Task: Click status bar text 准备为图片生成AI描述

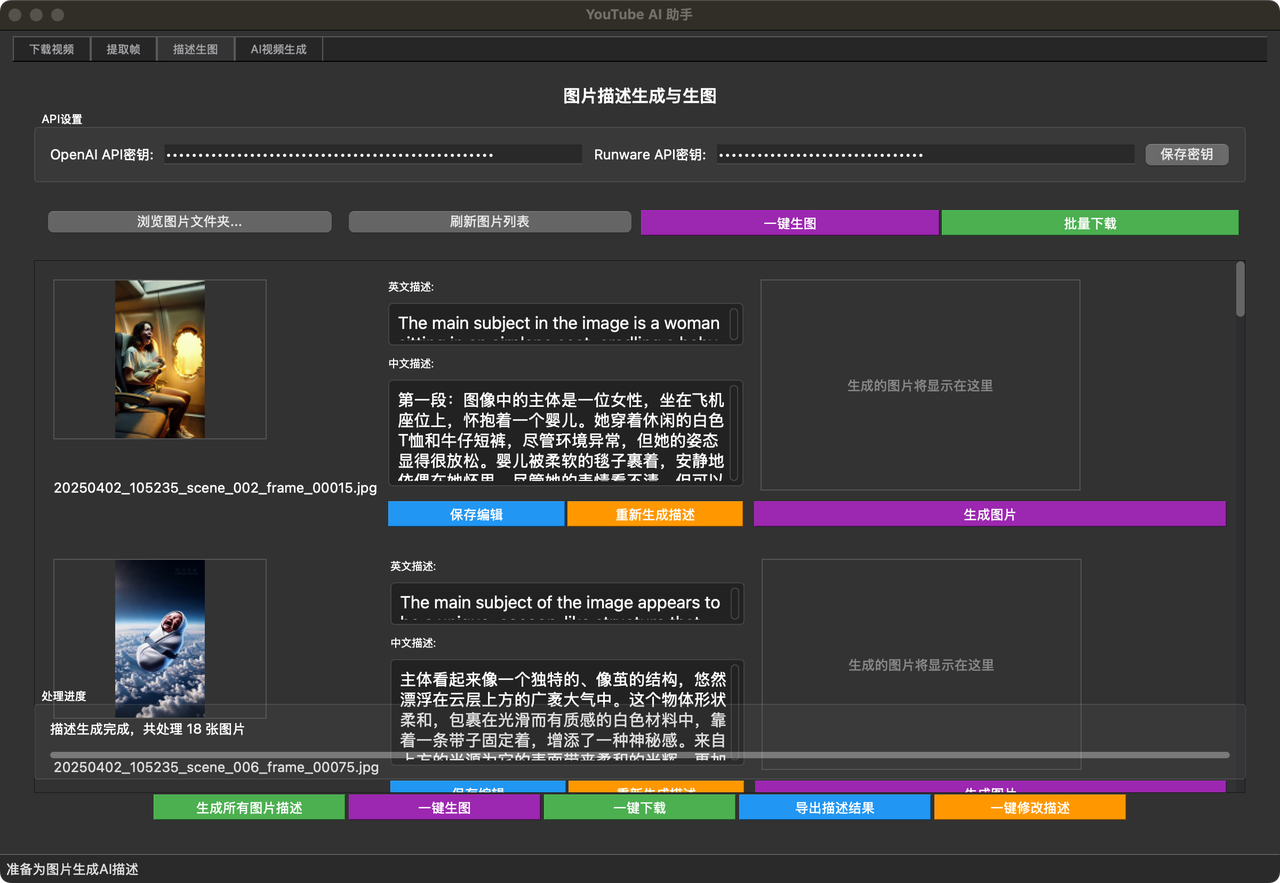Action: coord(72,869)
